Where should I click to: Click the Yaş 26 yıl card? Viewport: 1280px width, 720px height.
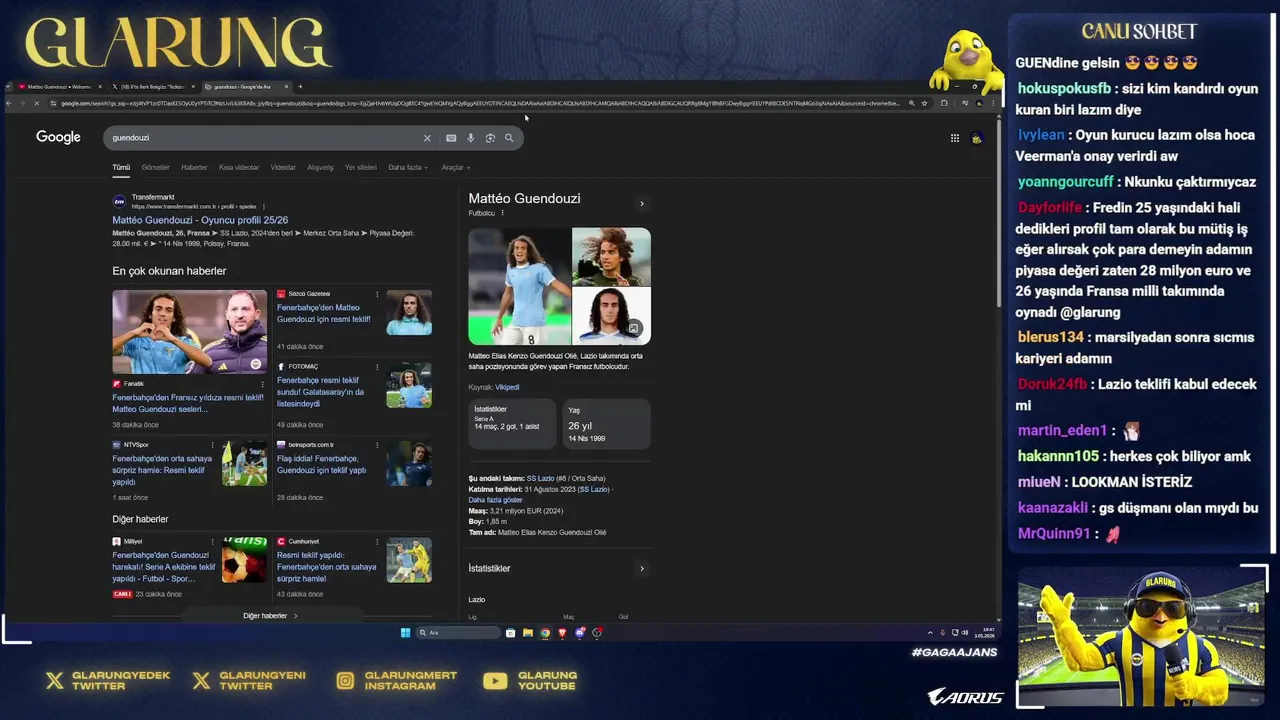coord(607,423)
